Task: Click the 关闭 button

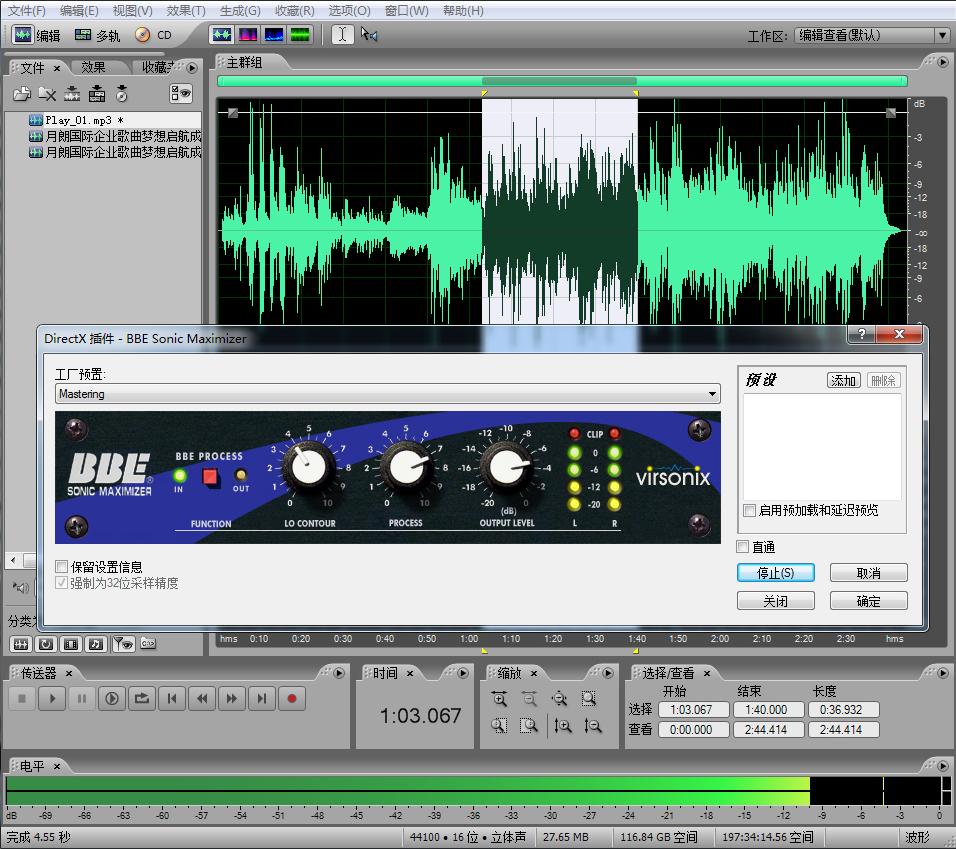Action: (776, 601)
